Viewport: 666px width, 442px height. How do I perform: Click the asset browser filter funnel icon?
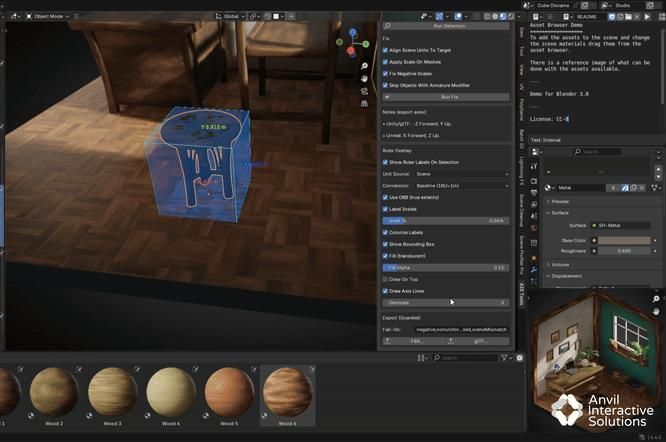pos(504,358)
